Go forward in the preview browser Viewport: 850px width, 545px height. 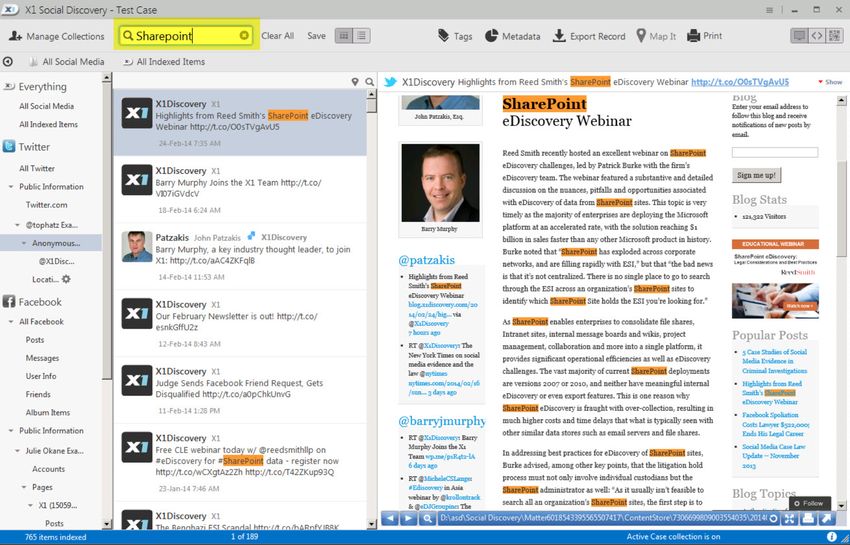click(409, 518)
